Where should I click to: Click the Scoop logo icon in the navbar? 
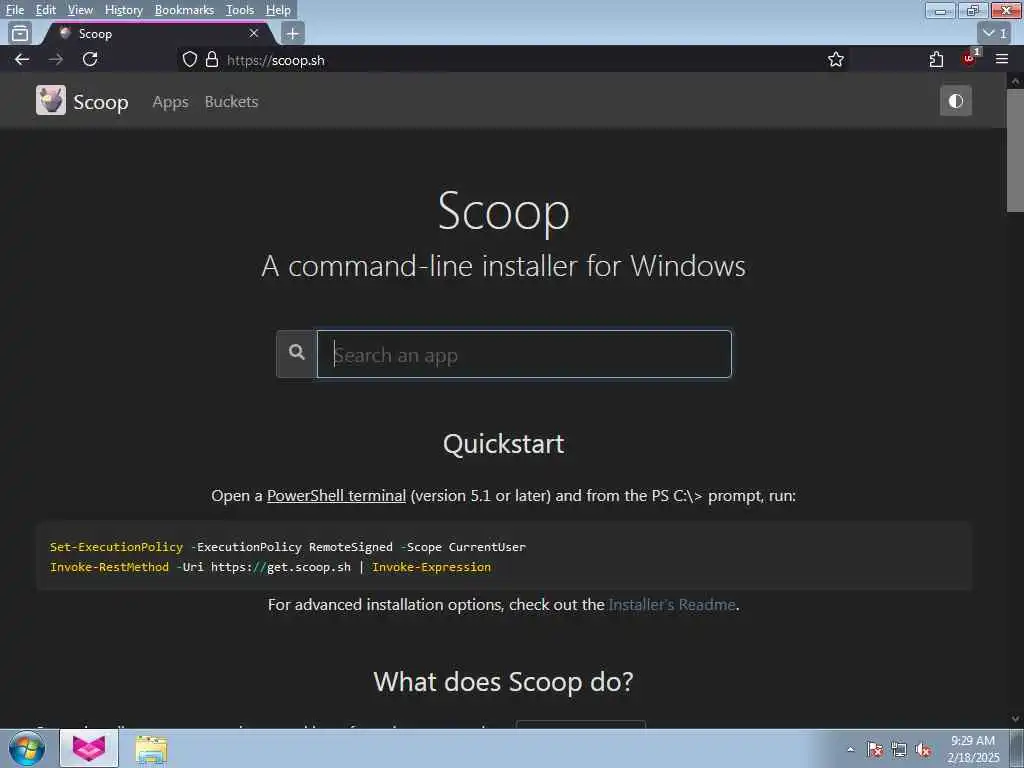pyautogui.click(x=51, y=101)
